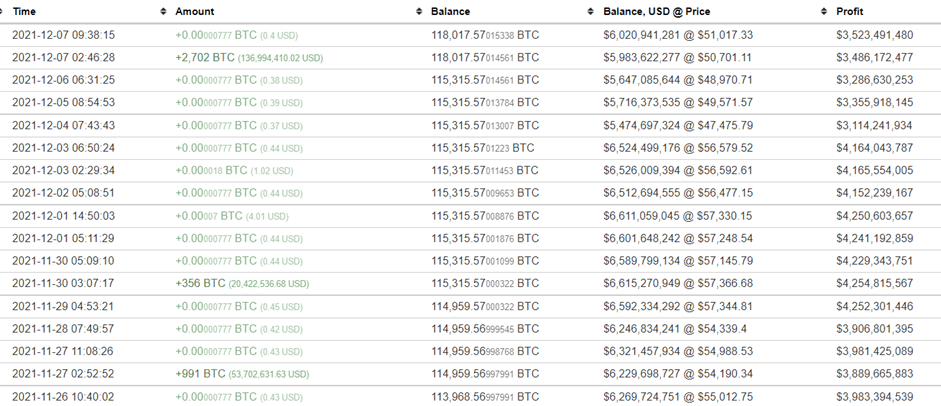Click the 2021-12-07 09:38:15 timestamp
Screen dimensions: 941x406
pos(63,34)
